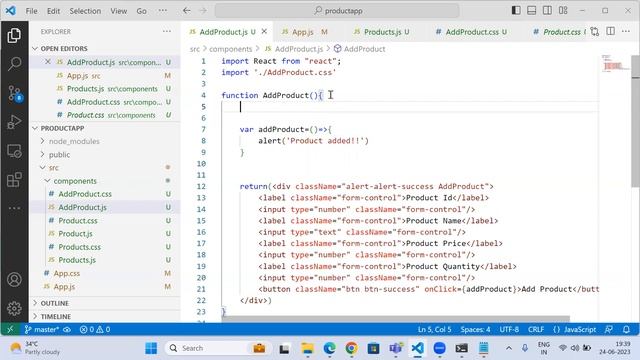Click the horizontal editor scrollbar
The image size is (640, 360).
pyautogui.click(x=396, y=318)
